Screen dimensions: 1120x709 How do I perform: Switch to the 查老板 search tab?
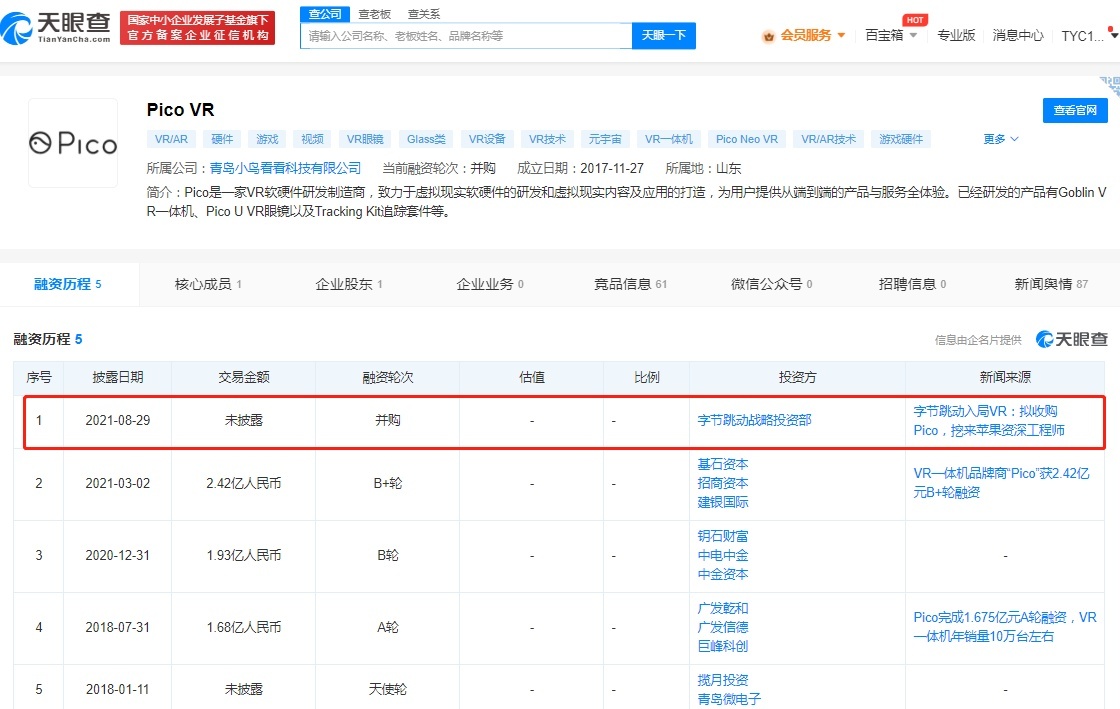coord(374,14)
